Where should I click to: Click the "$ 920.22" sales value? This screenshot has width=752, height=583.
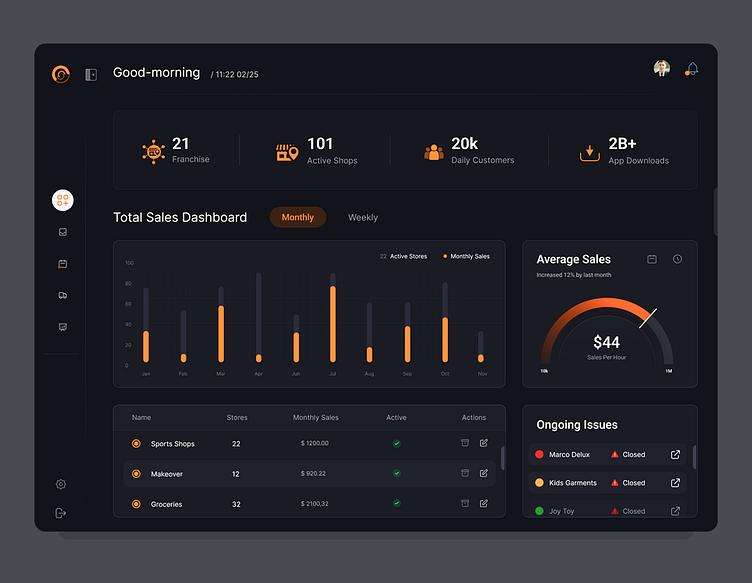313,473
